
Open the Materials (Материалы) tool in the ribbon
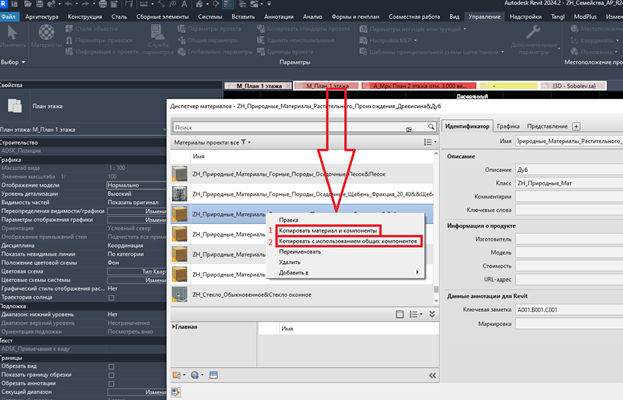pos(46,37)
